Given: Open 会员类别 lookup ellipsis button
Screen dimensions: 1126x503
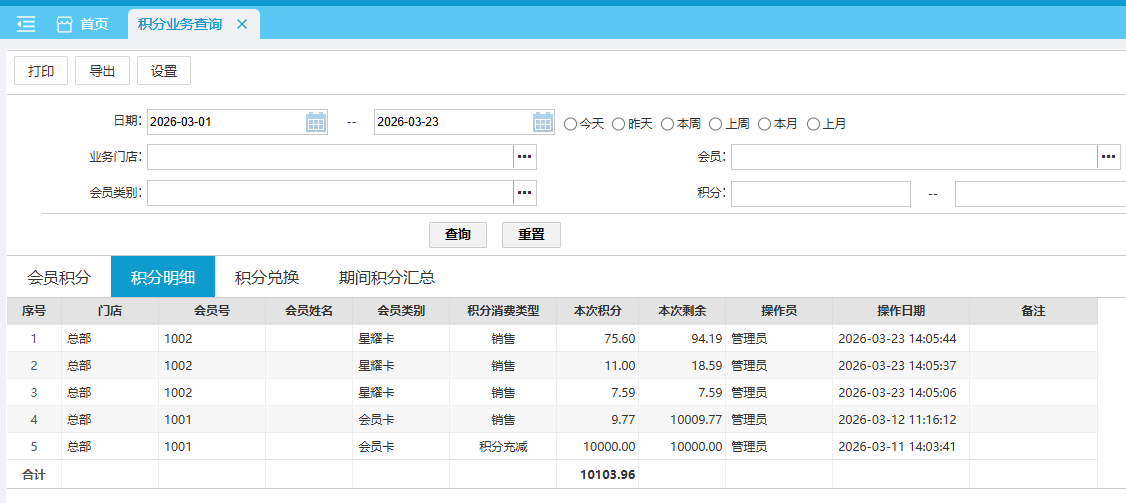Looking at the screenshot, I should click(x=525, y=193).
